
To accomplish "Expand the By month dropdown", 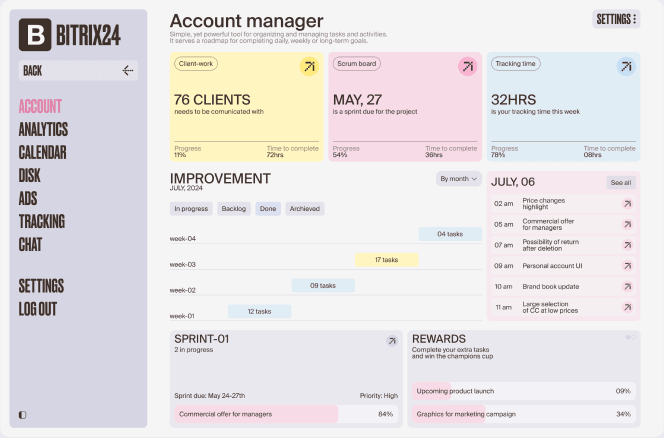I will (459, 179).
